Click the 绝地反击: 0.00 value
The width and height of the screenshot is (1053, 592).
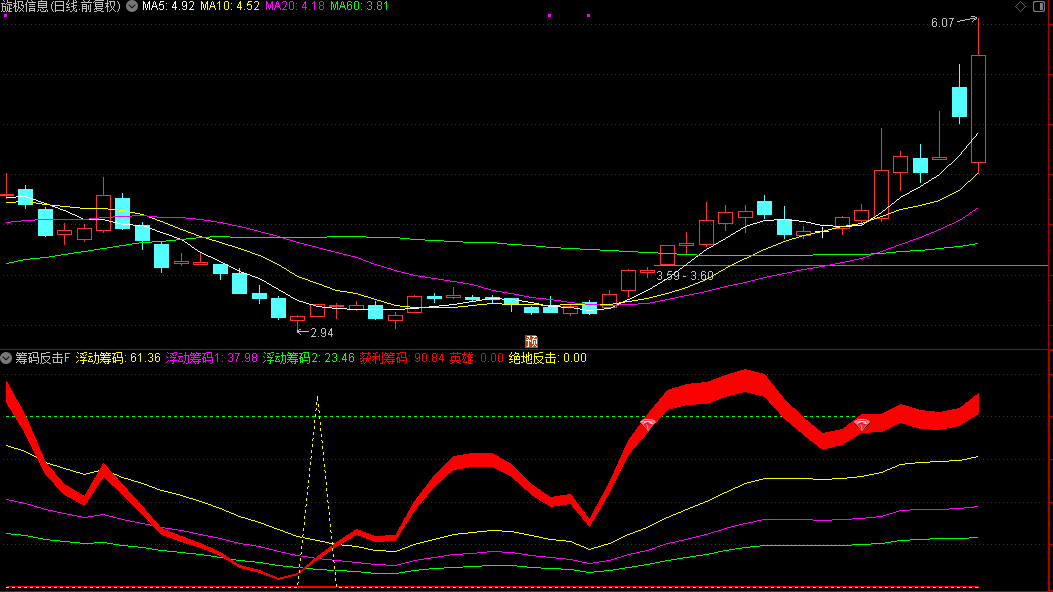(547, 358)
